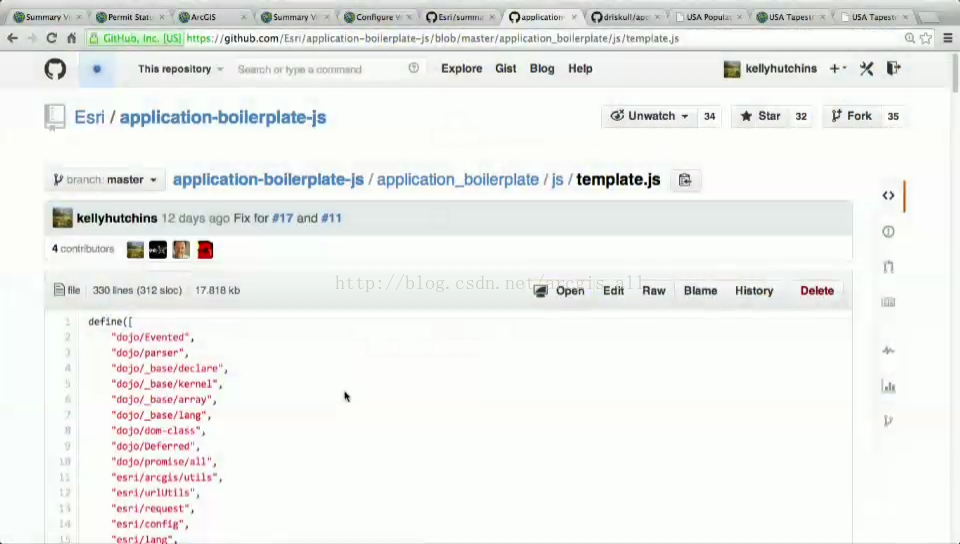Open Pull Requests icon in sidebar
This screenshot has height=544, width=960.
tap(888, 267)
